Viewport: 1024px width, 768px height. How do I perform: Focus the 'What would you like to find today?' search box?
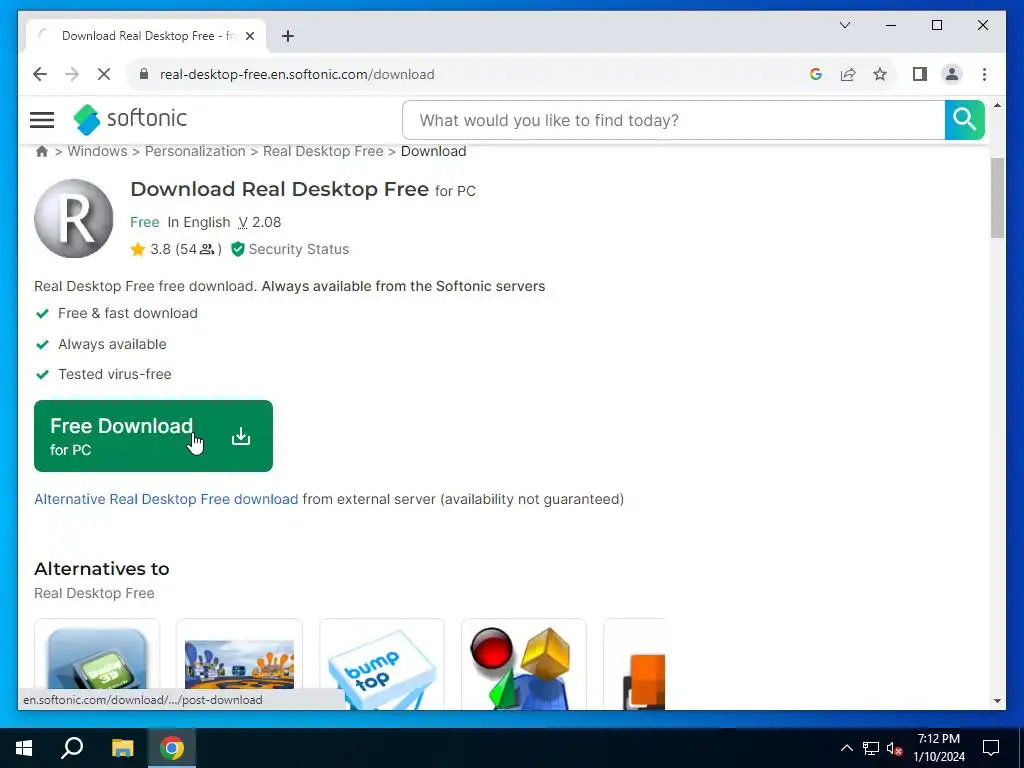pos(673,120)
